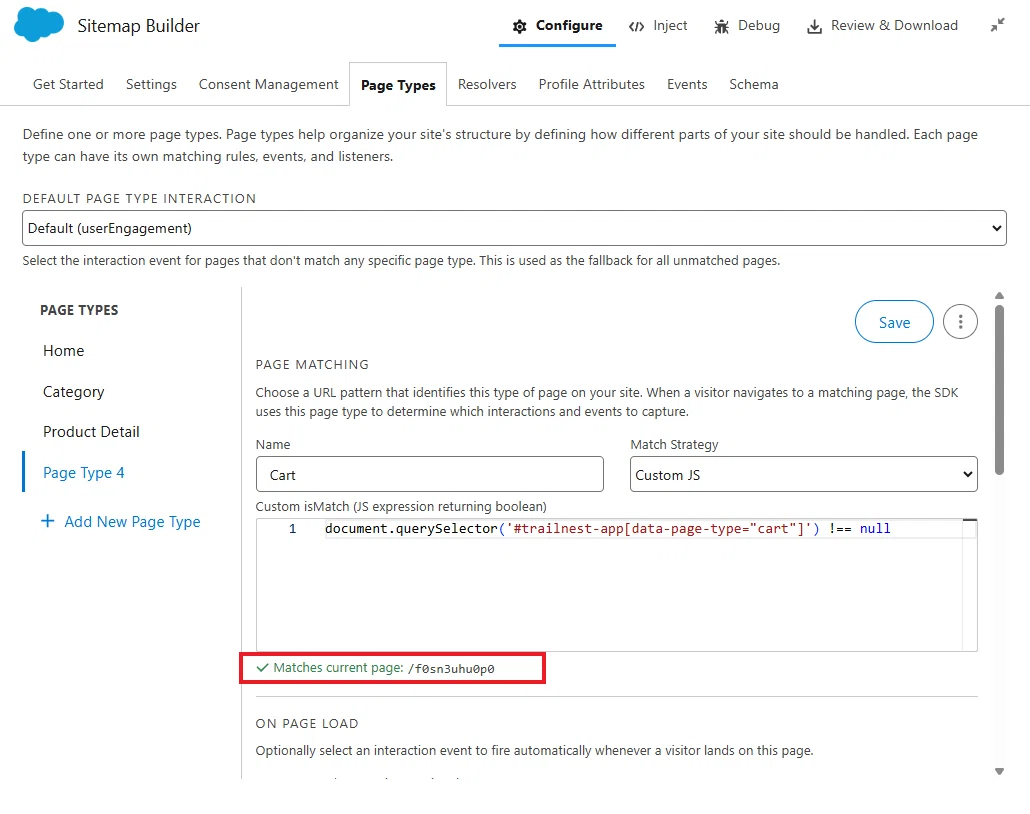Click the Debug bug icon
Viewport: 1030px width, 814px height.
(721, 26)
